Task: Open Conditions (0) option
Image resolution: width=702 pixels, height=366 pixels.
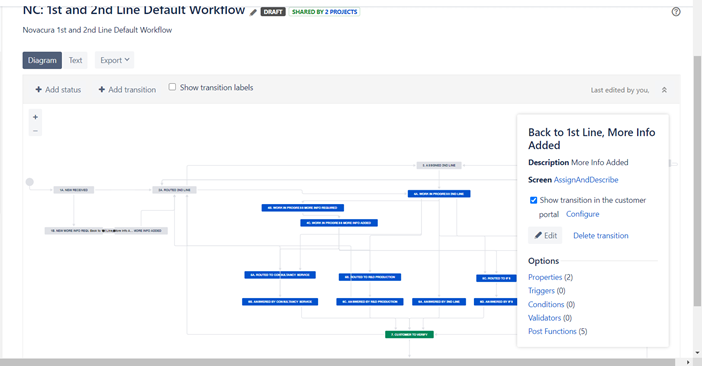Action: pyautogui.click(x=551, y=304)
